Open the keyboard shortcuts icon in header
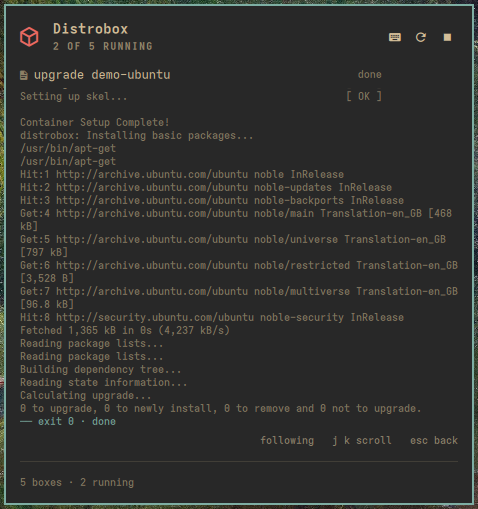 coord(395,37)
